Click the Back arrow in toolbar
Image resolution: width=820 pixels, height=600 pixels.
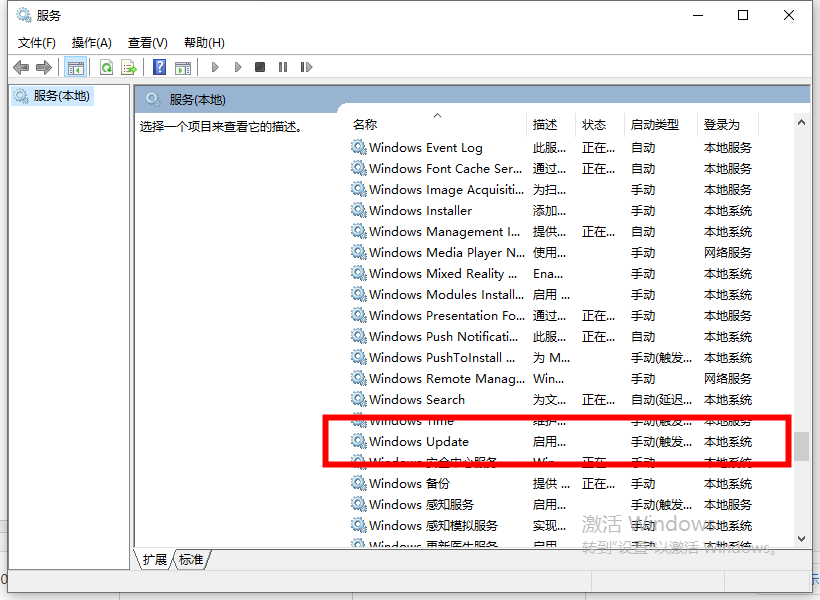[x=21, y=67]
